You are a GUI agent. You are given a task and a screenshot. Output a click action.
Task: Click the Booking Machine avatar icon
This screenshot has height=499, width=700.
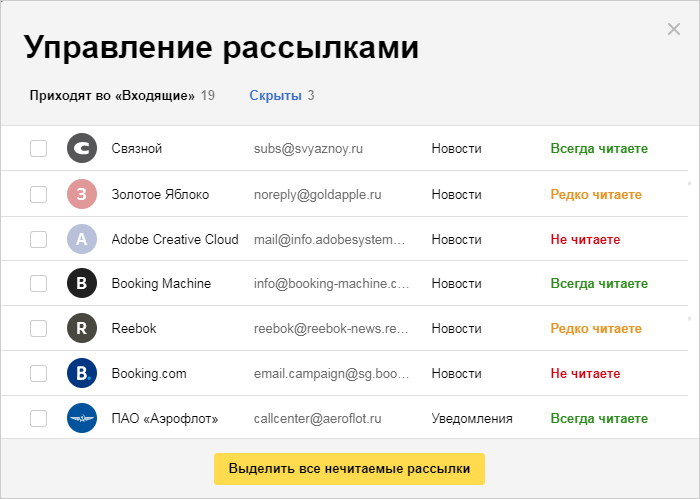(82, 283)
